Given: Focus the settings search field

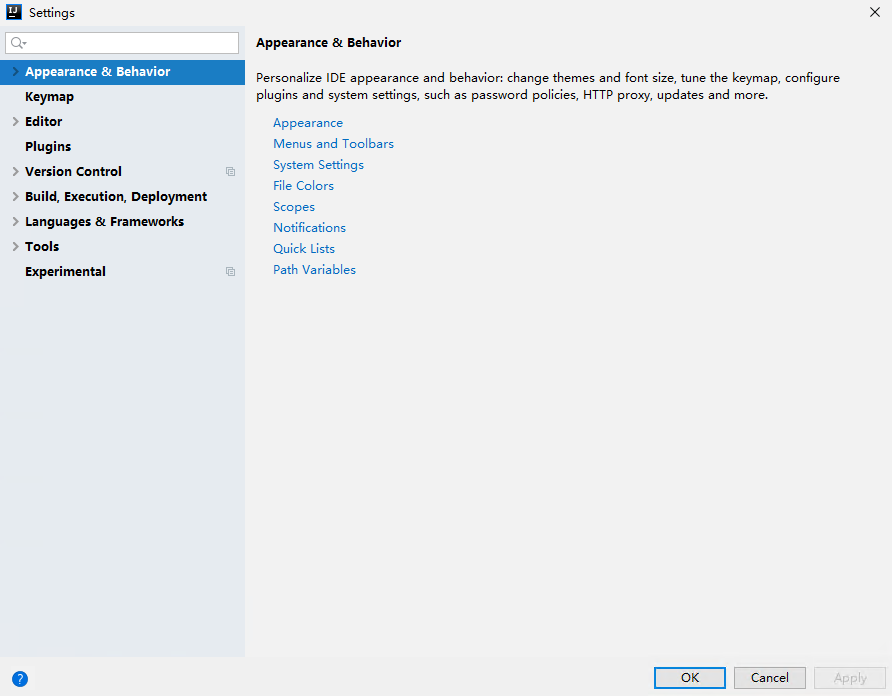Looking at the screenshot, I should [122, 43].
